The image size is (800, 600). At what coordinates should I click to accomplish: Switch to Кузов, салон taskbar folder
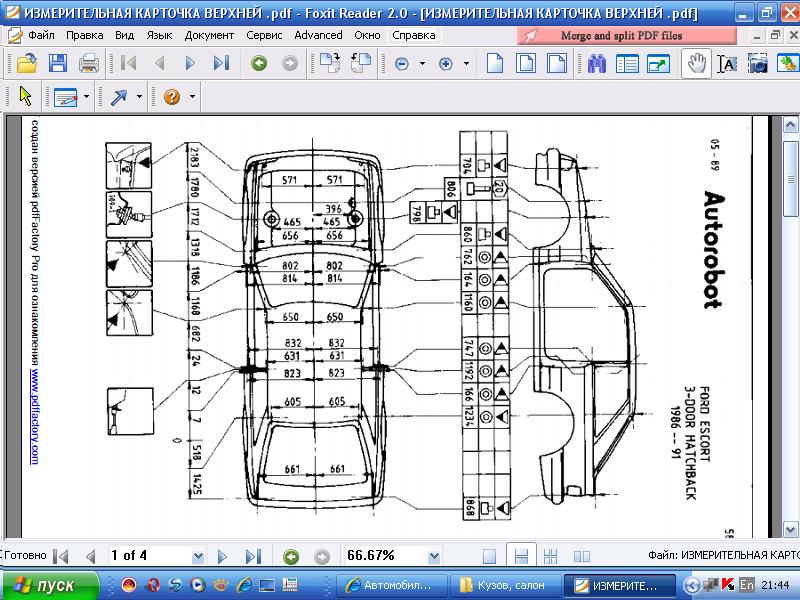506,585
